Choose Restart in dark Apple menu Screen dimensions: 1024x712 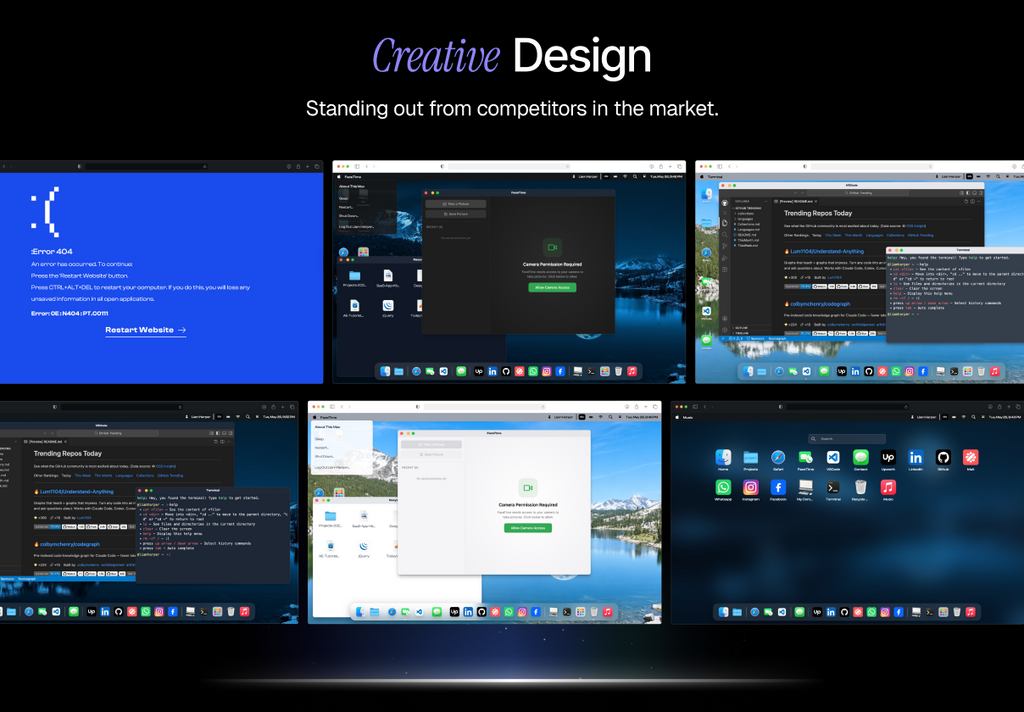coord(345,207)
